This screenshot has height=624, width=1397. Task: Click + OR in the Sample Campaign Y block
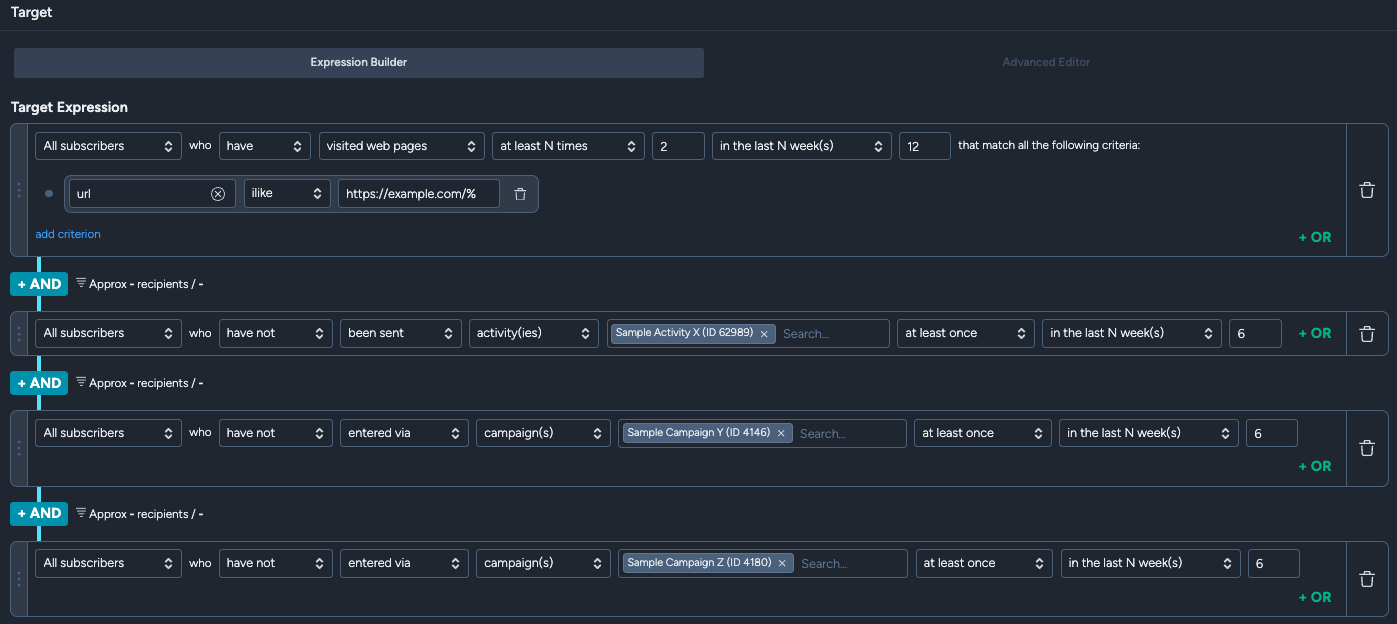click(1315, 466)
